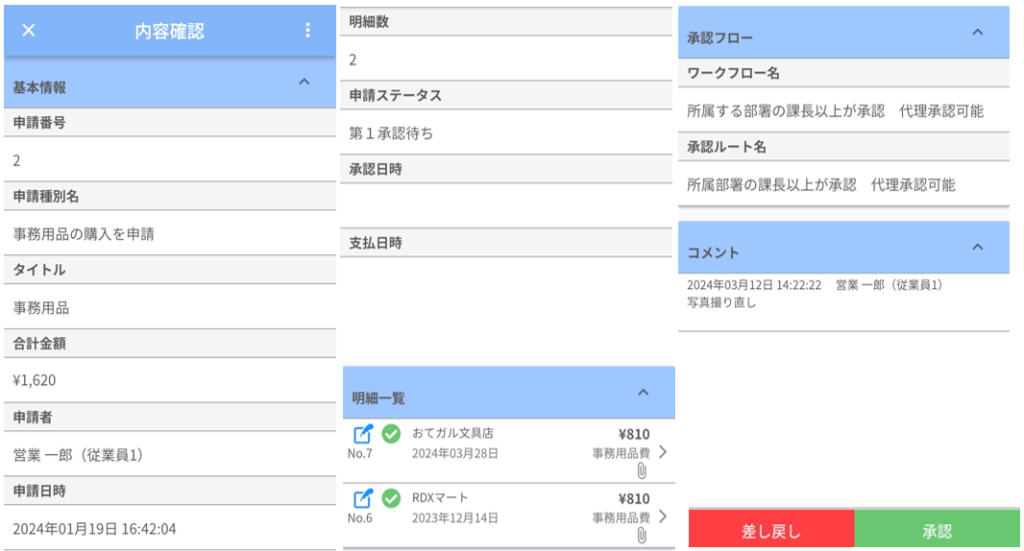The image size is (1024, 551).
Task: Open attachment paperclip on RDXマート item
Action: click(x=642, y=535)
